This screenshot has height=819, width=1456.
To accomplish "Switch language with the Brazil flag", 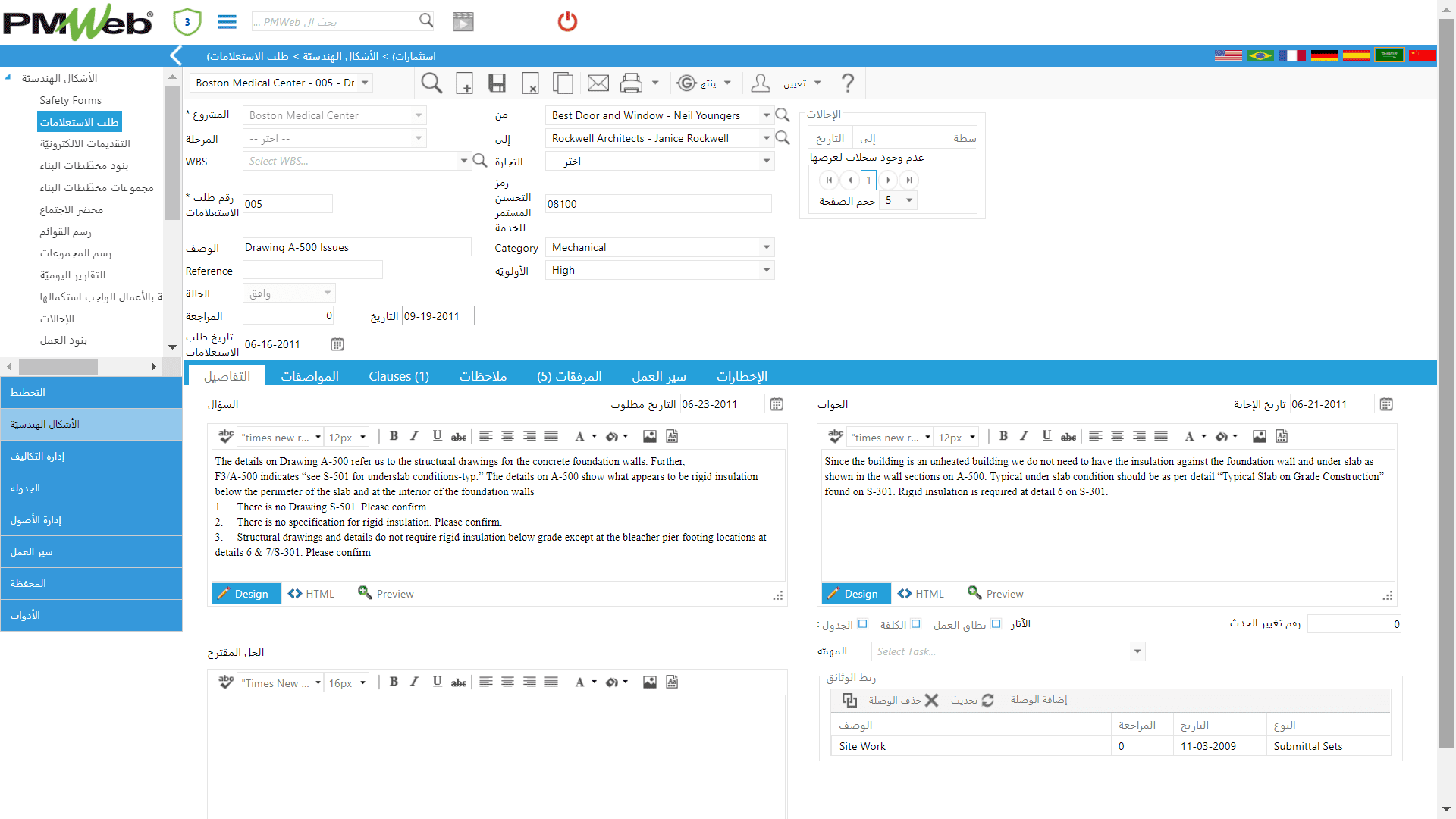I will [1260, 55].
